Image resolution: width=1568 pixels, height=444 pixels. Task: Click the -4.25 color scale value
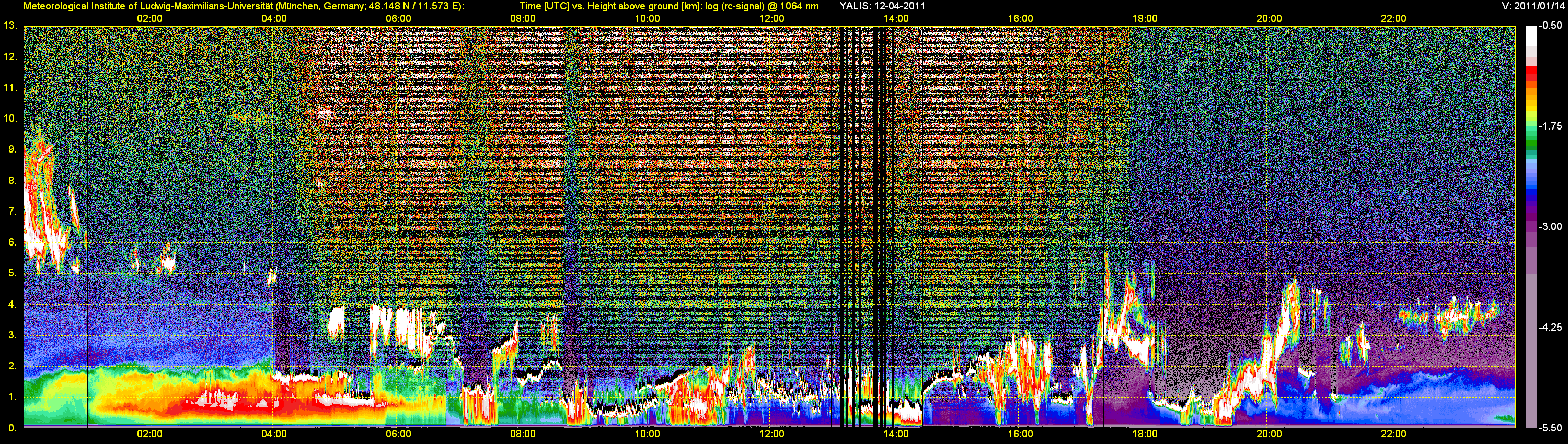(x=1550, y=327)
